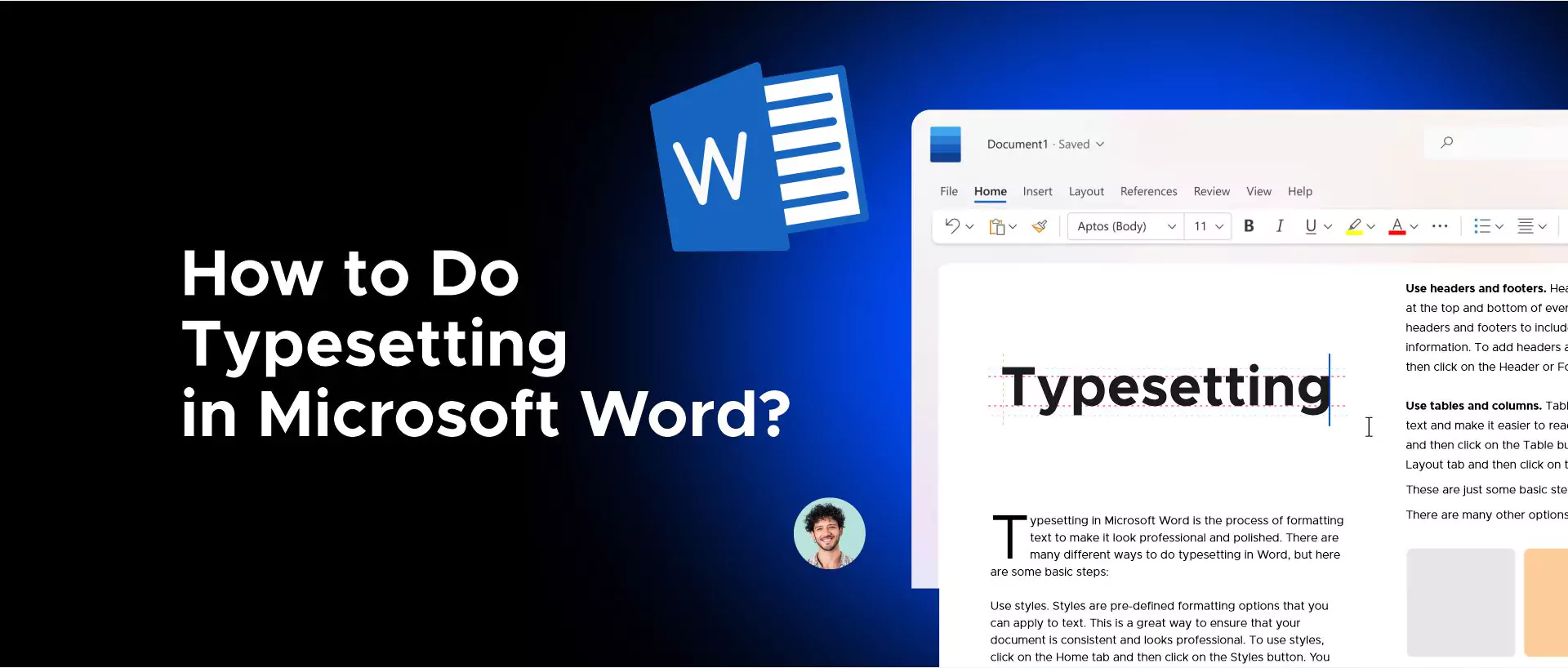Click the author's round profile photo
The width and height of the screenshot is (1568, 668).
coord(830,533)
